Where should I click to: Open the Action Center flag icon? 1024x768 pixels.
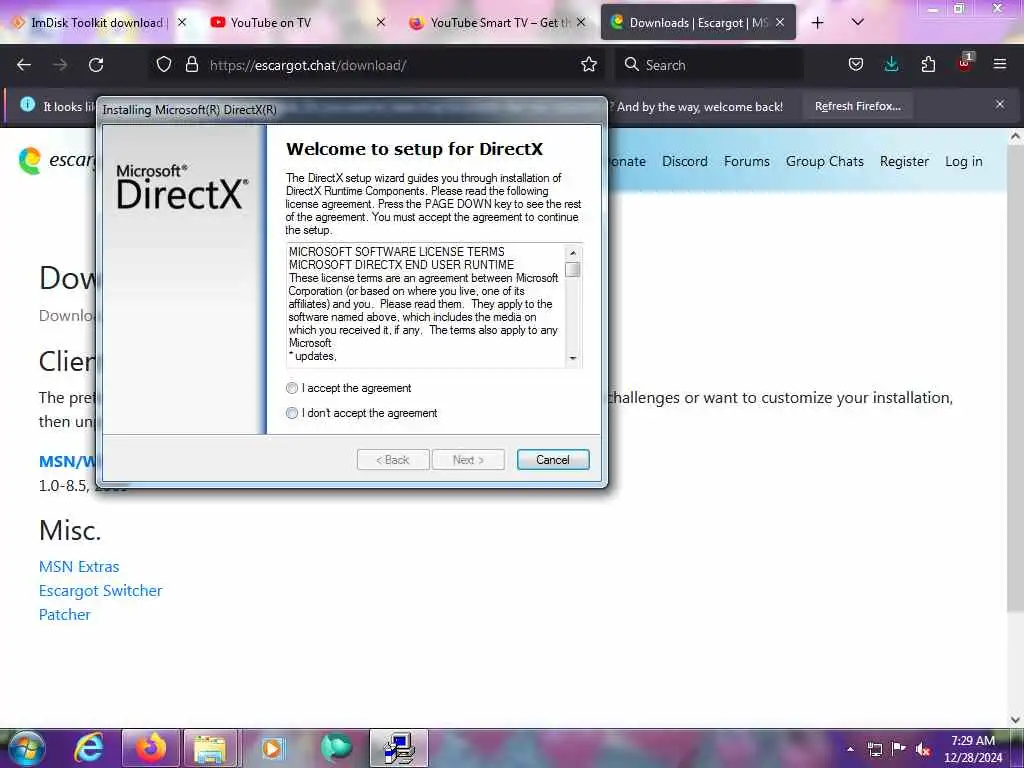click(899, 749)
